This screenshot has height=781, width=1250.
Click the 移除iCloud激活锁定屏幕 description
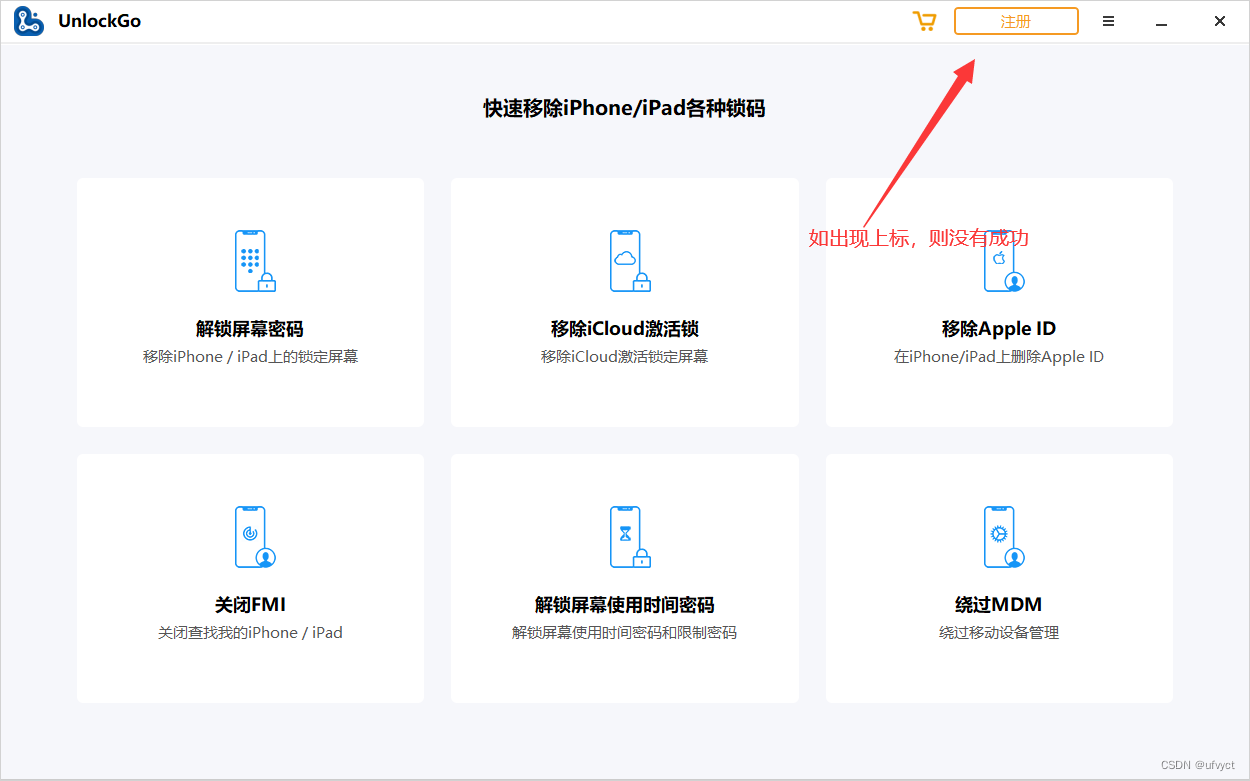point(625,357)
